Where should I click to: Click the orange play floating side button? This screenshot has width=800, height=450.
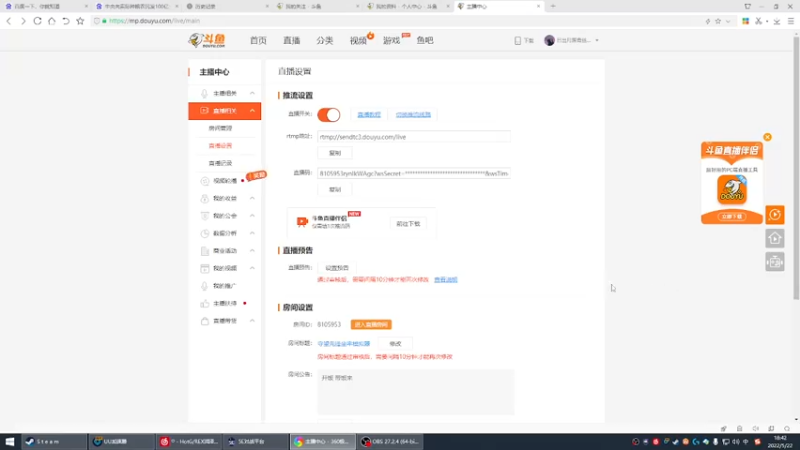774,215
